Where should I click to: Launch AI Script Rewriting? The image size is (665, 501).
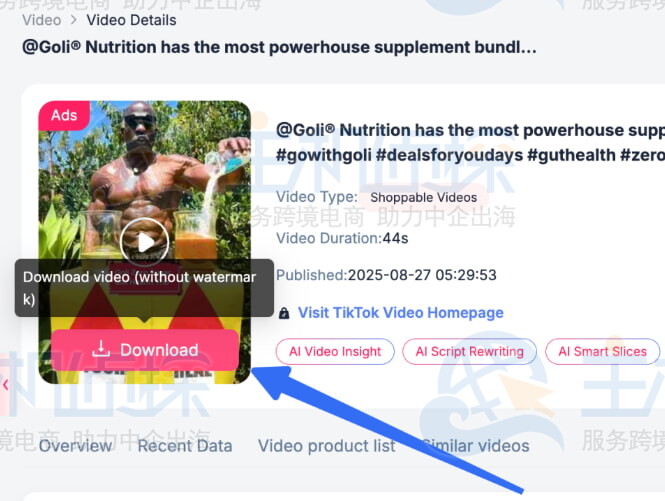(469, 352)
